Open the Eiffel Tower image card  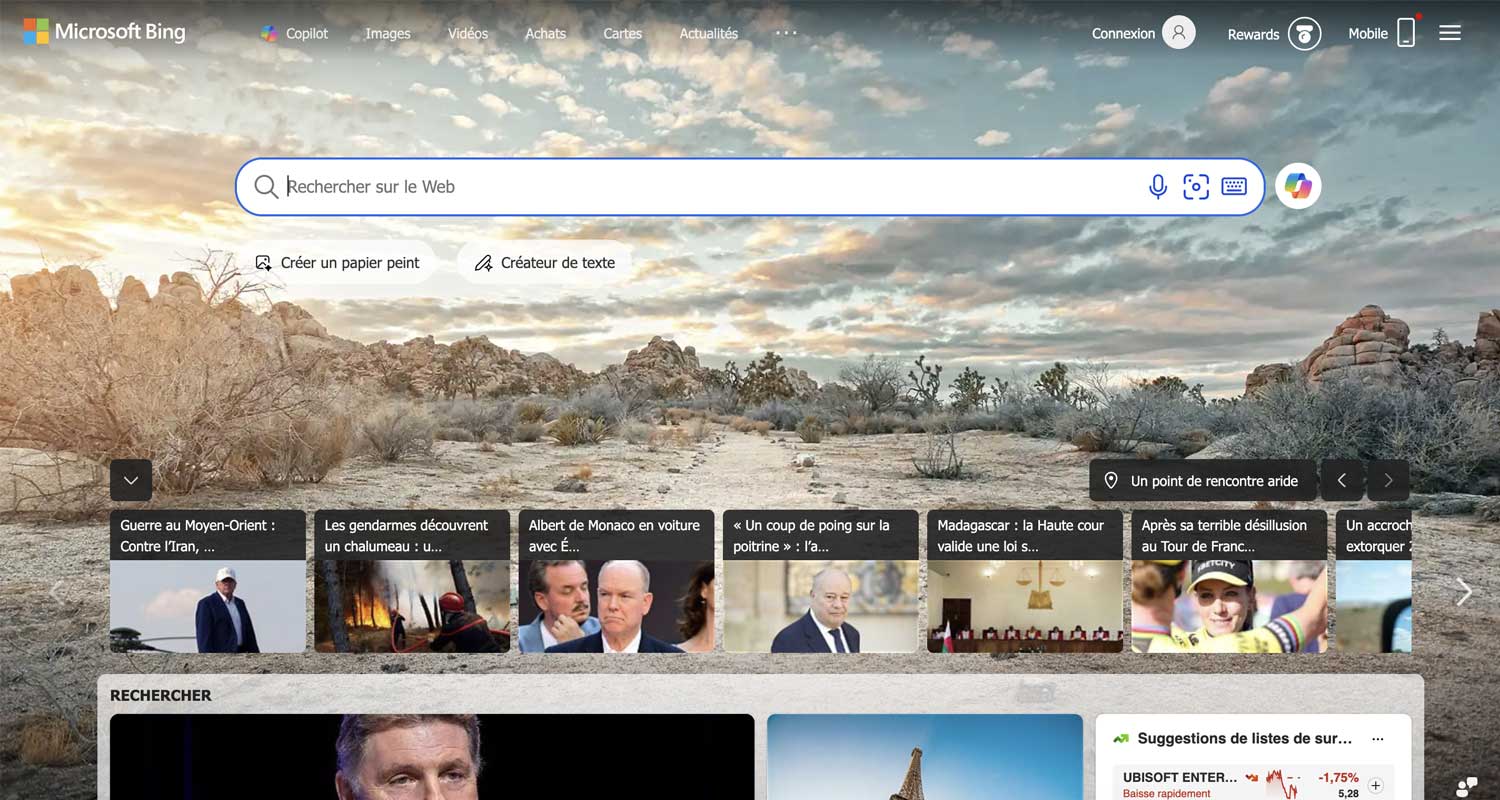click(x=925, y=757)
